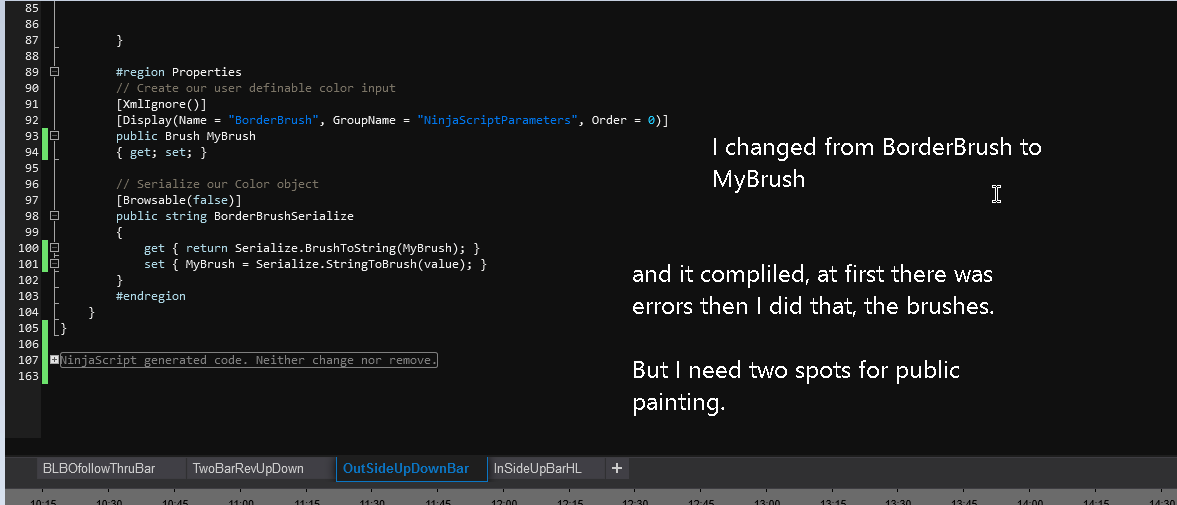Collapse the set accessor fold on line 101

[x=54, y=264]
